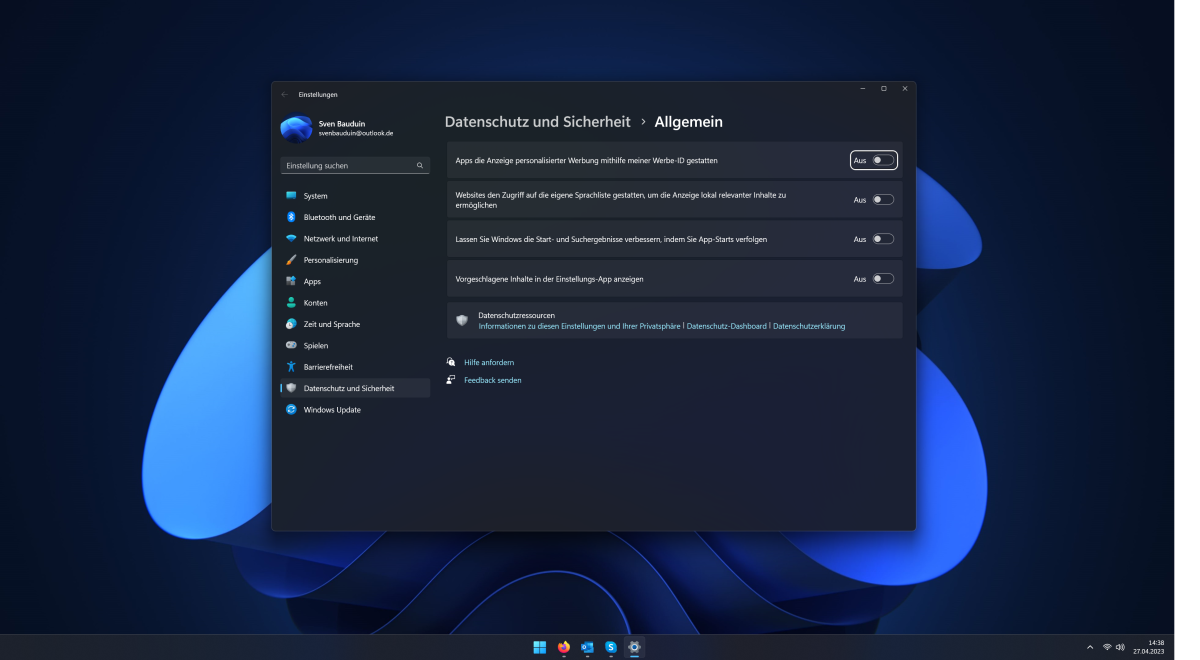Image resolution: width=1200 pixels, height=660 pixels.
Task: Open Skype from the taskbar
Action: pyautogui.click(x=611, y=647)
